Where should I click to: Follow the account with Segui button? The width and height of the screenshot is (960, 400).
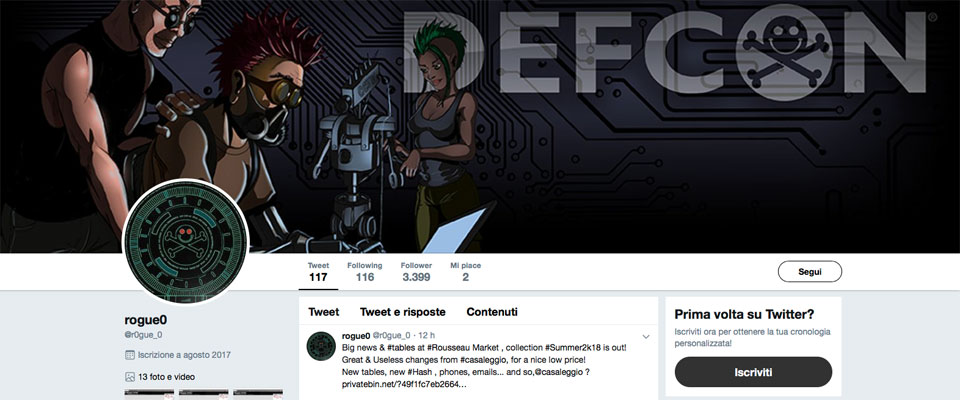coord(809,271)
